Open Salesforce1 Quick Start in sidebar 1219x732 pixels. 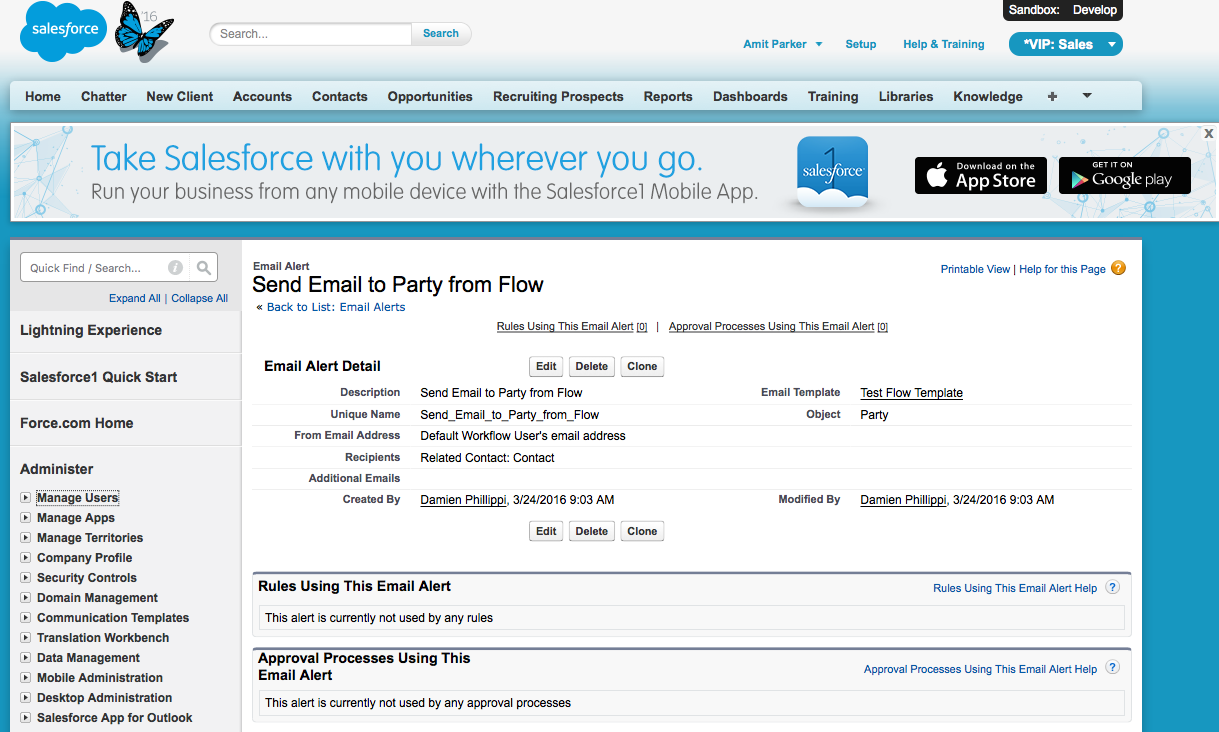(99, 377)
